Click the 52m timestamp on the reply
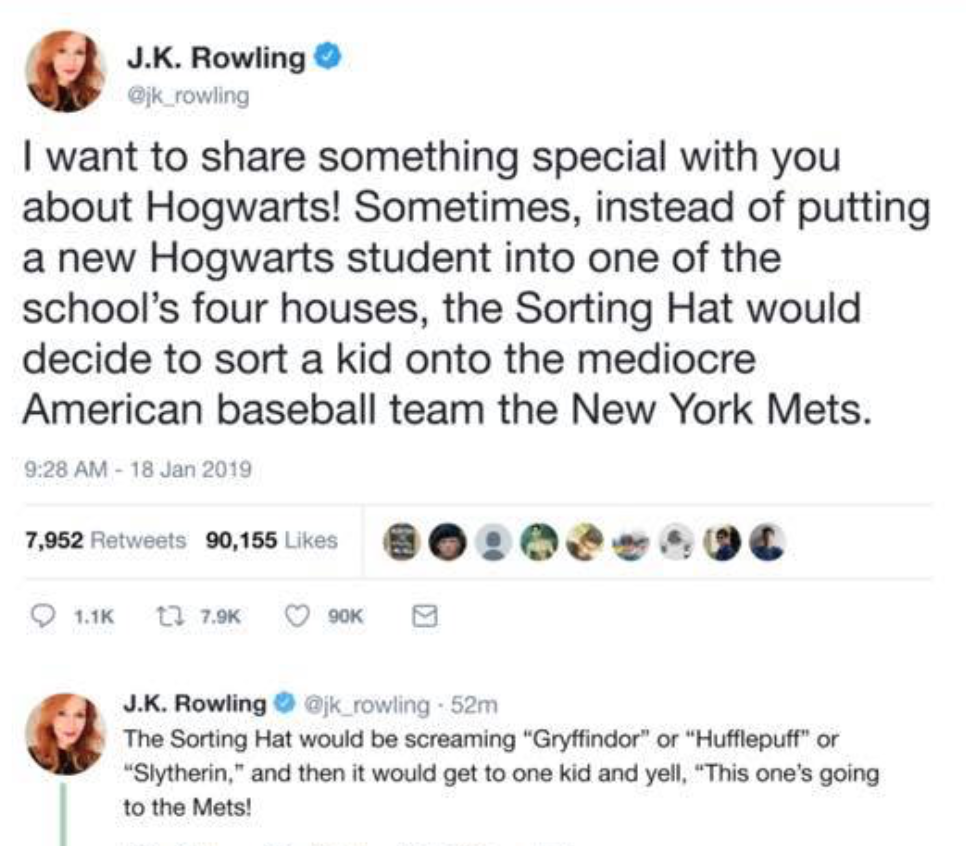966x846 pixels. click(474, 704)
